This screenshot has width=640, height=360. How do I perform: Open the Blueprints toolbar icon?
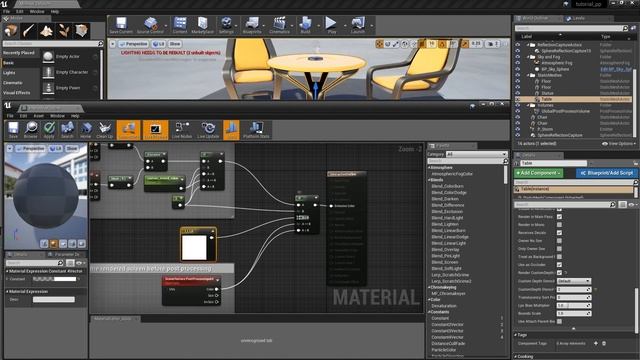pos(252,25)
